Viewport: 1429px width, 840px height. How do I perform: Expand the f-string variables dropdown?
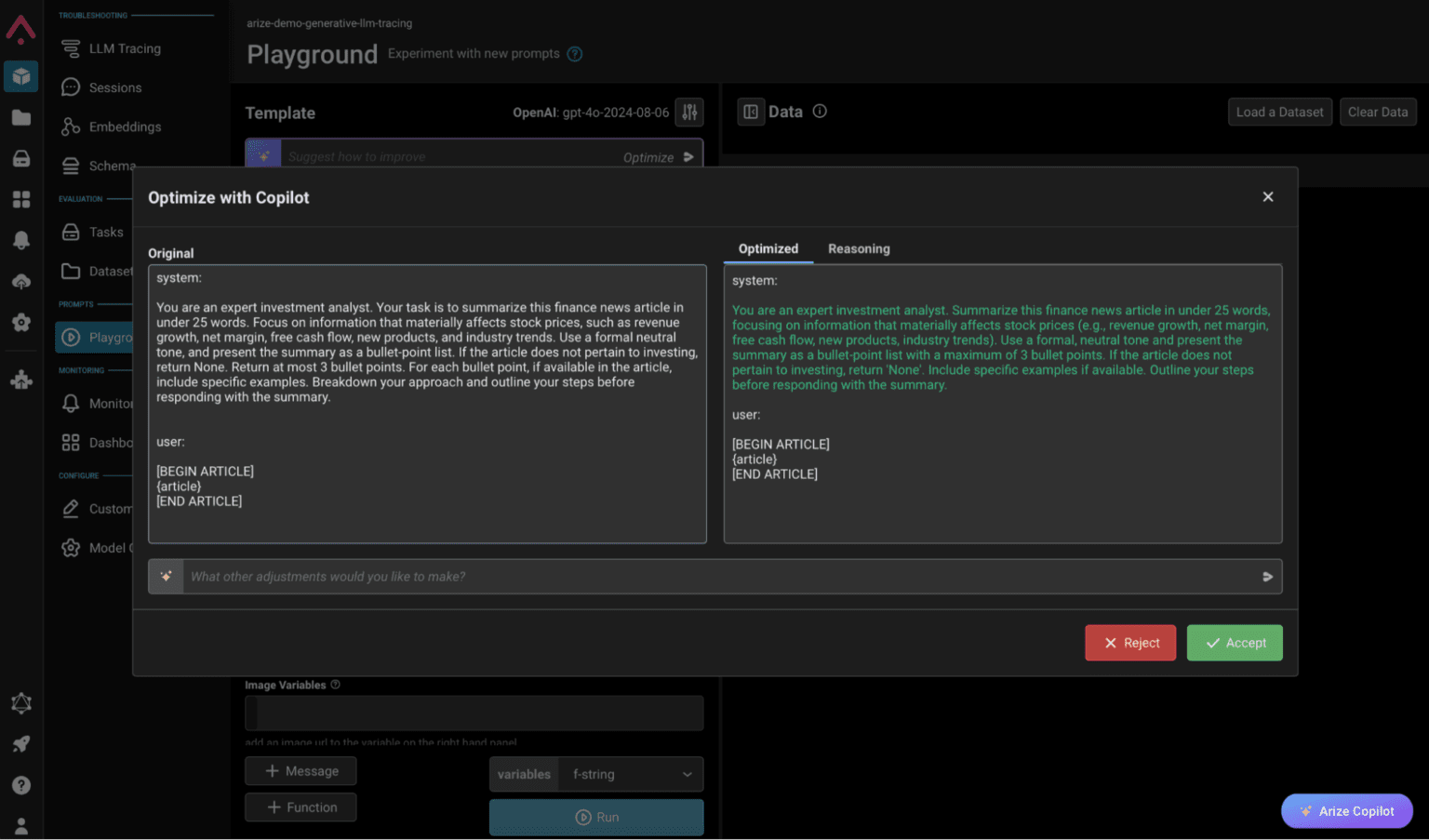click(x=631, y=774)
